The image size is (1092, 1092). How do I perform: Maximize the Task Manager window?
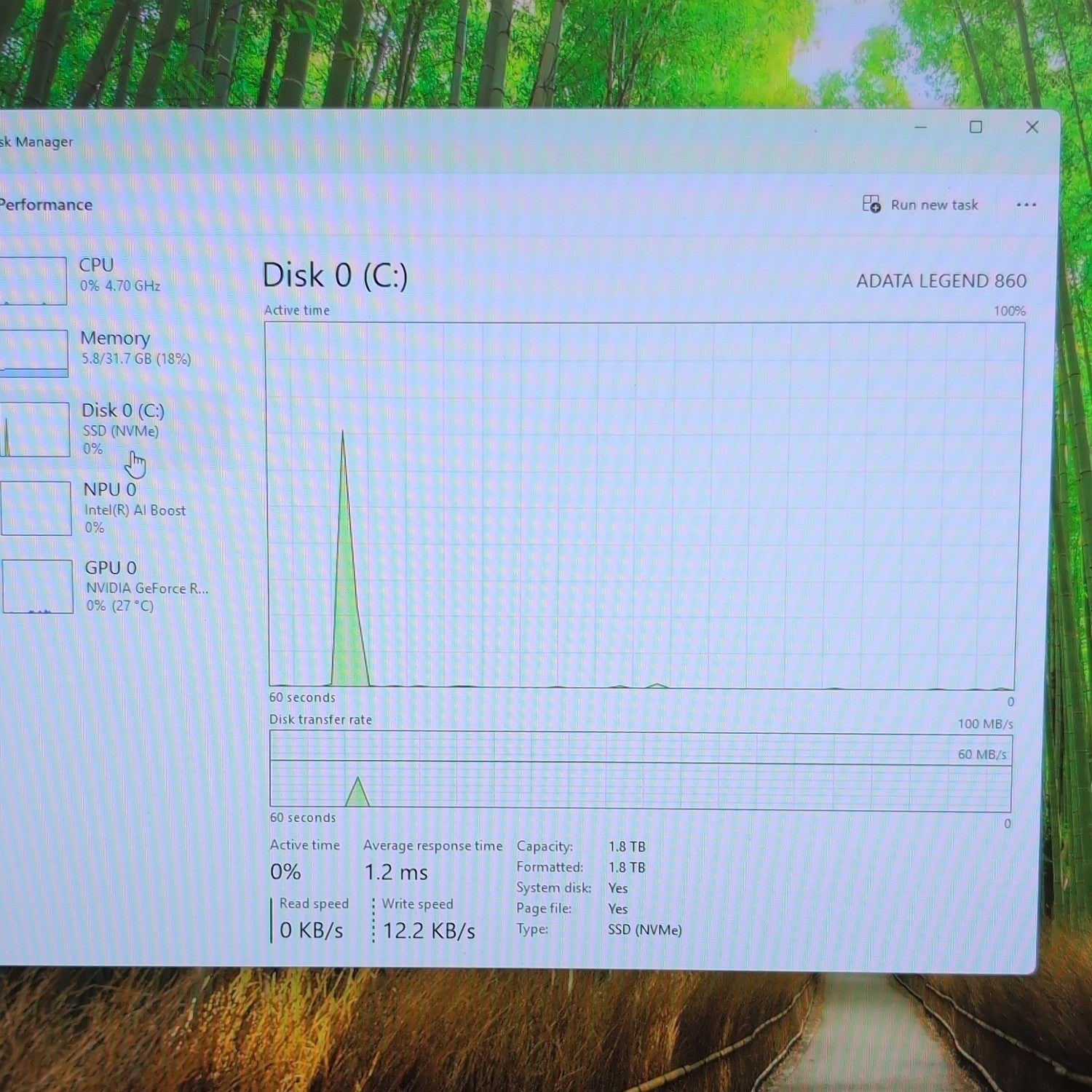[x=976, y=127]
